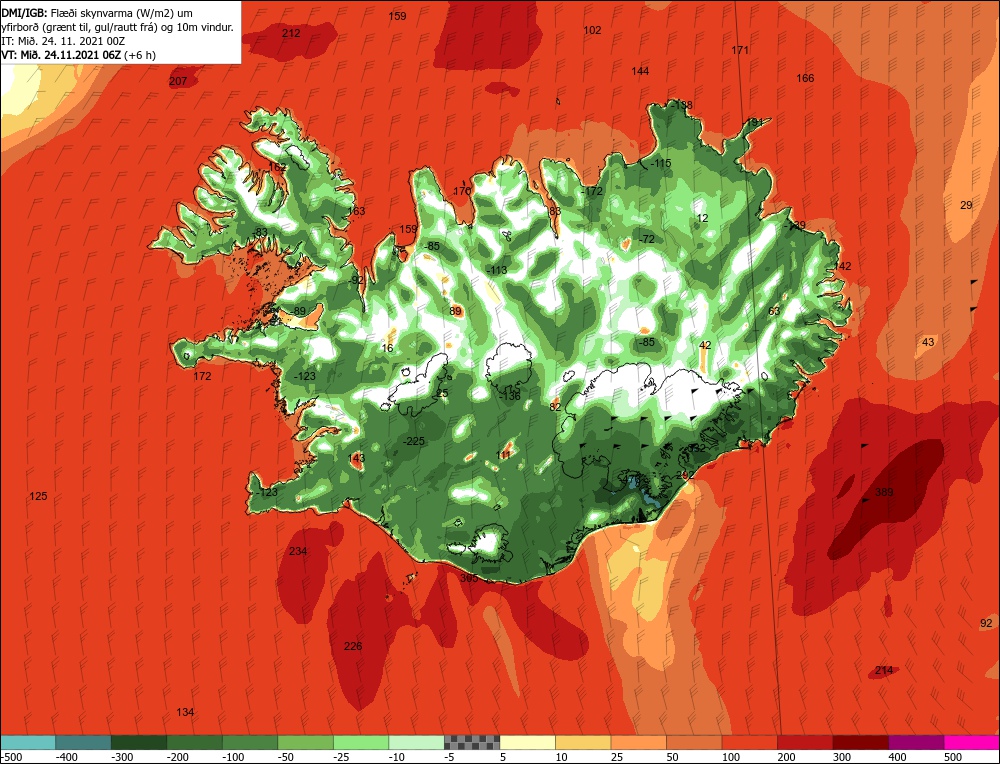Click the '234' value off the southwest coast

298,551
